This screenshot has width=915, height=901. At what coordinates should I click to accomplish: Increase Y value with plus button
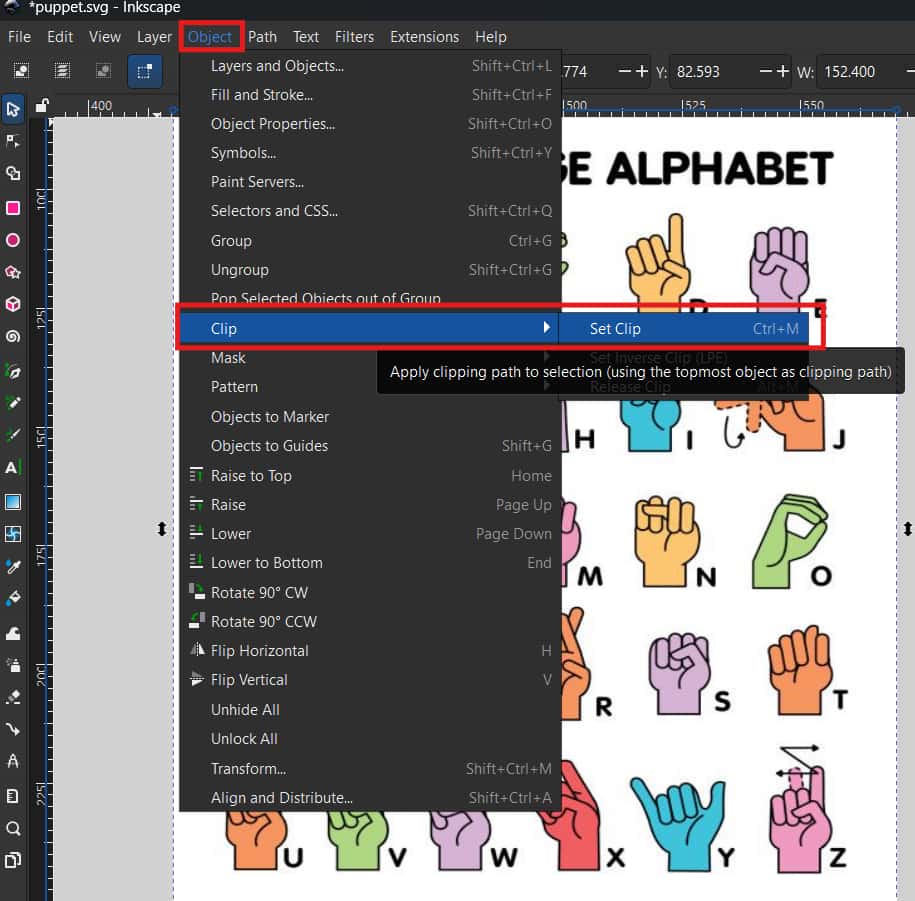point(782,71)
